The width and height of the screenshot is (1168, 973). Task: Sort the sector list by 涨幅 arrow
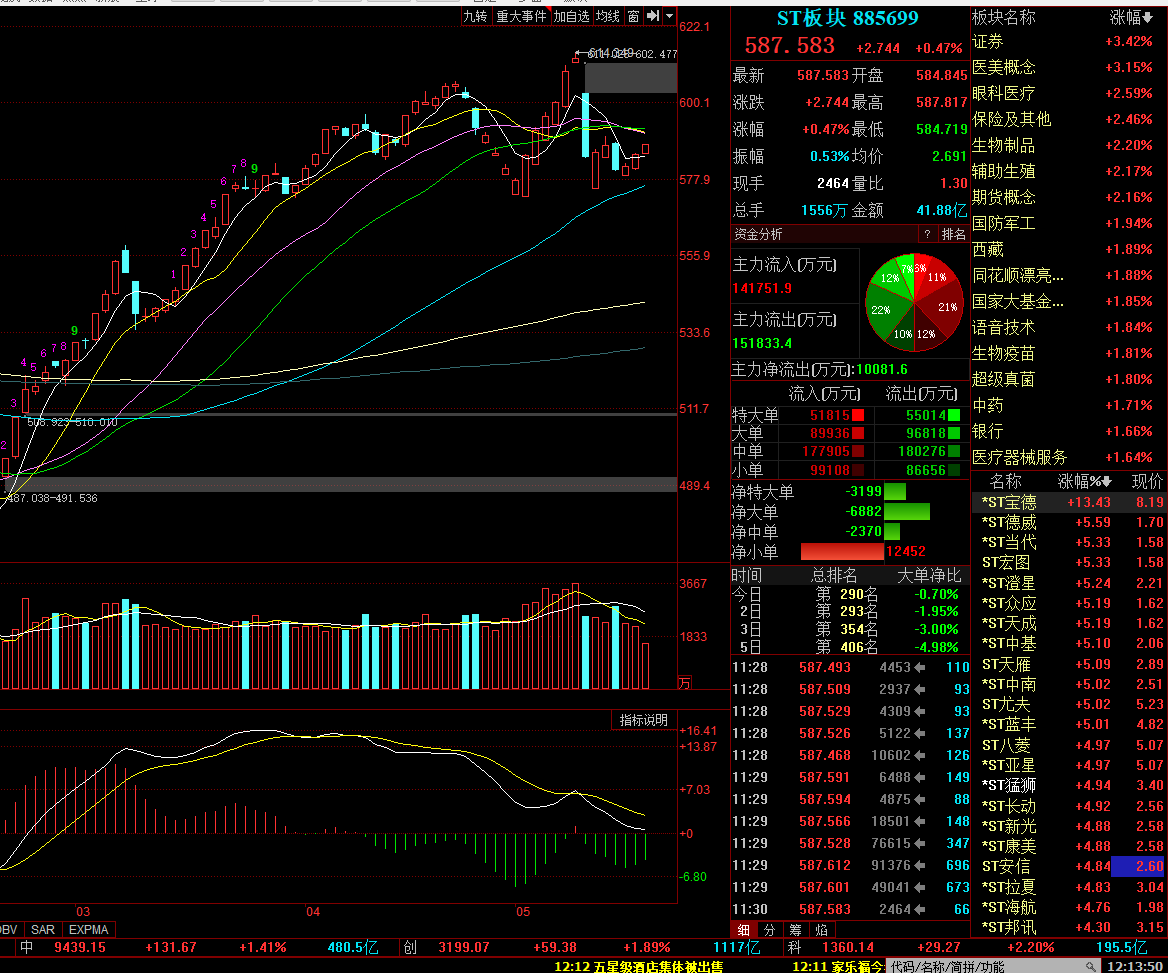point(1148,18)
